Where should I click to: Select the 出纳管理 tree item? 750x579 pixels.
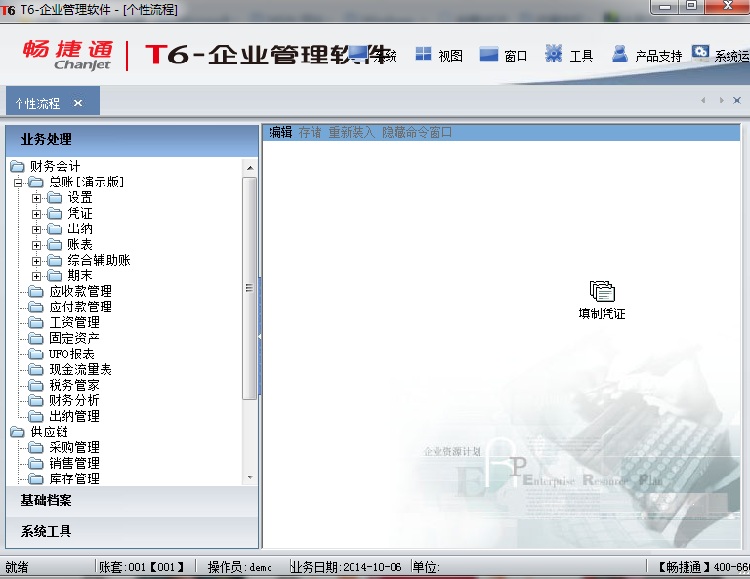click(74, 416)
